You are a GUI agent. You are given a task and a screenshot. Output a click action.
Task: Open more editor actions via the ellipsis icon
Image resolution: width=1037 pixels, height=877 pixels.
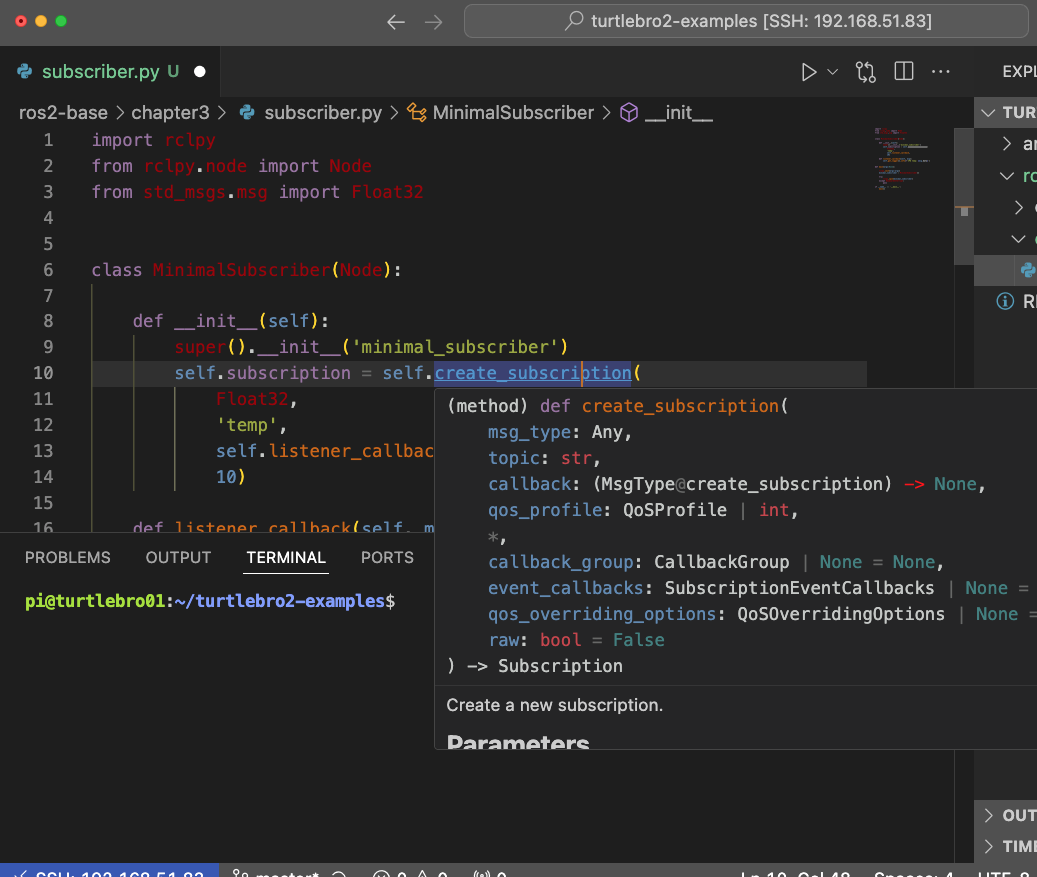[940, 71]
